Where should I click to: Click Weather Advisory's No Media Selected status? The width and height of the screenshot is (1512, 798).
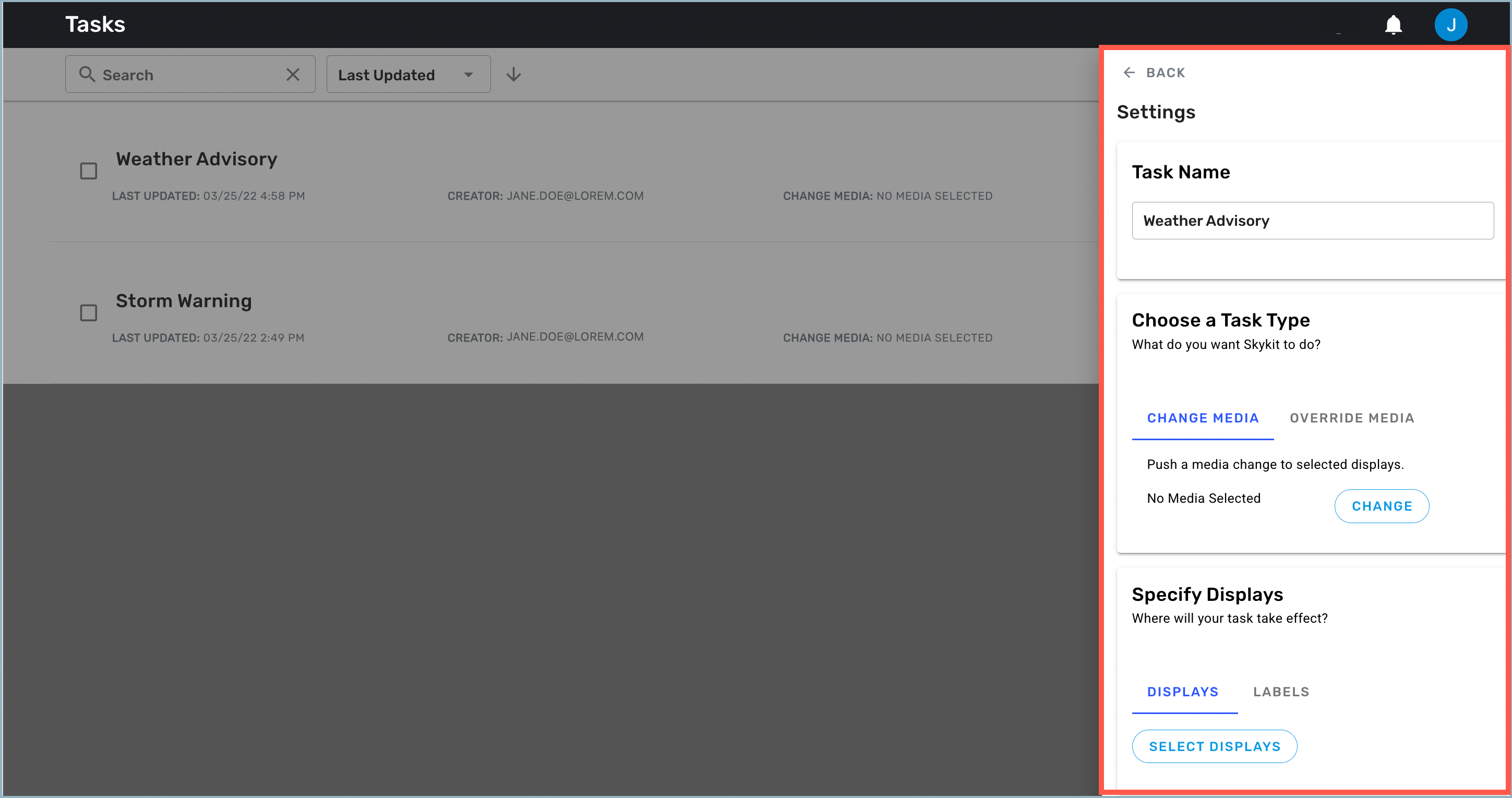(x=934, y=196)
